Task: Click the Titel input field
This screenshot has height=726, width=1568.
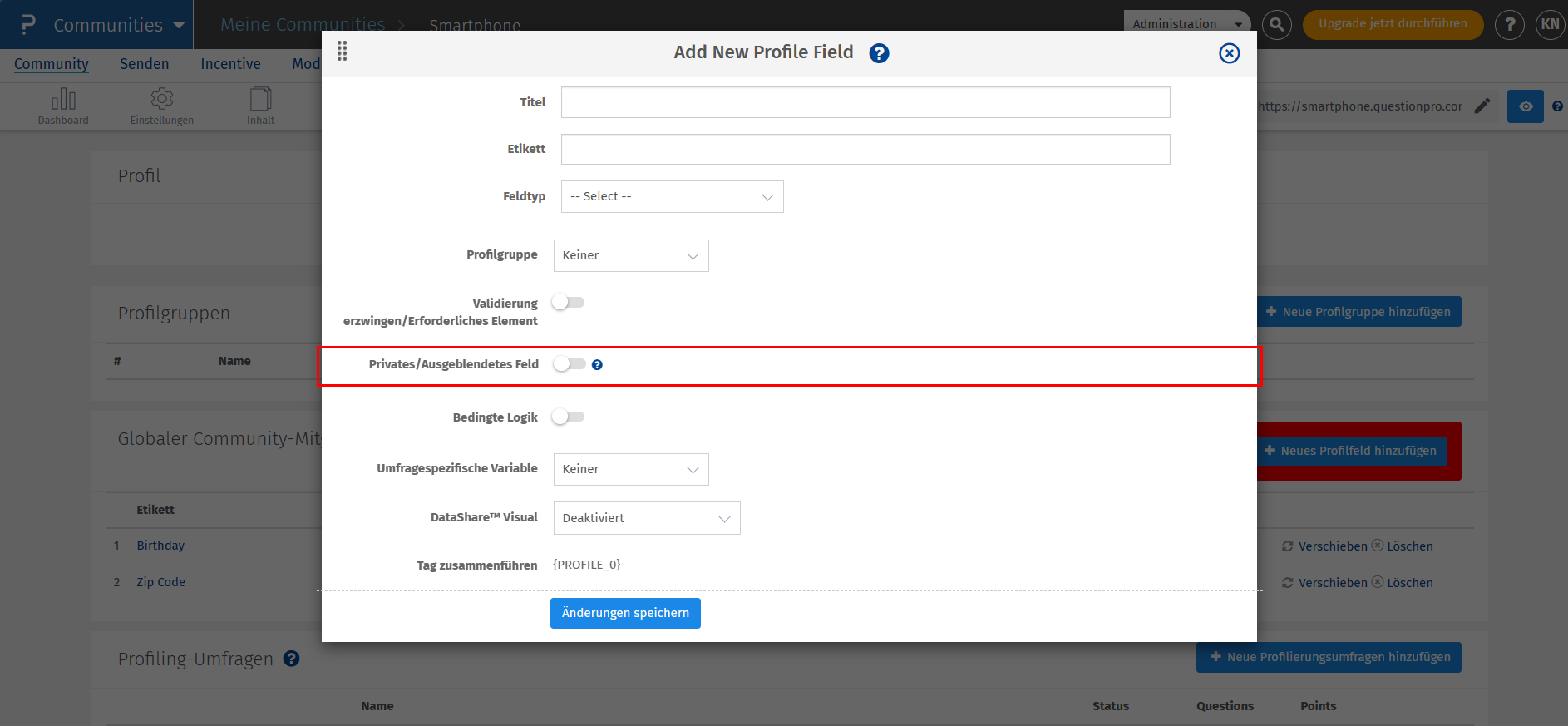Action: [865, 102]
